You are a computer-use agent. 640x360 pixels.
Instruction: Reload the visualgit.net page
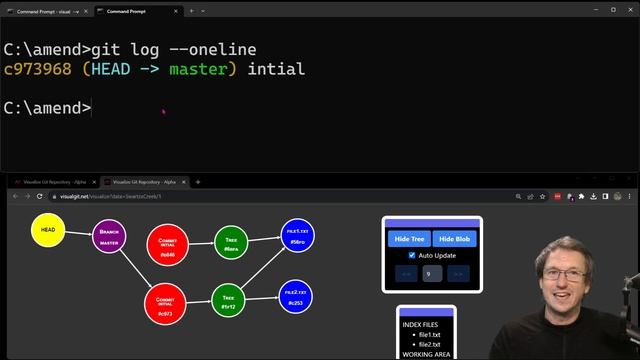click(x=40, y=196)
